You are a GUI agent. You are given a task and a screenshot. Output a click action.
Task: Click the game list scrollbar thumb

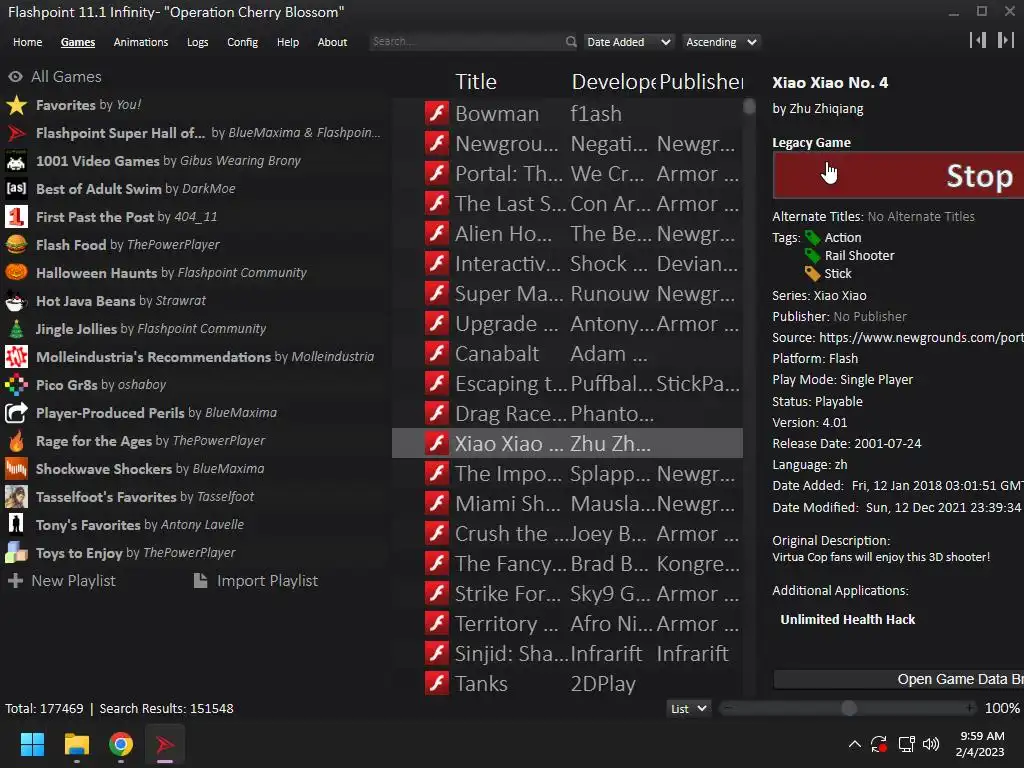tap(749, 106)
